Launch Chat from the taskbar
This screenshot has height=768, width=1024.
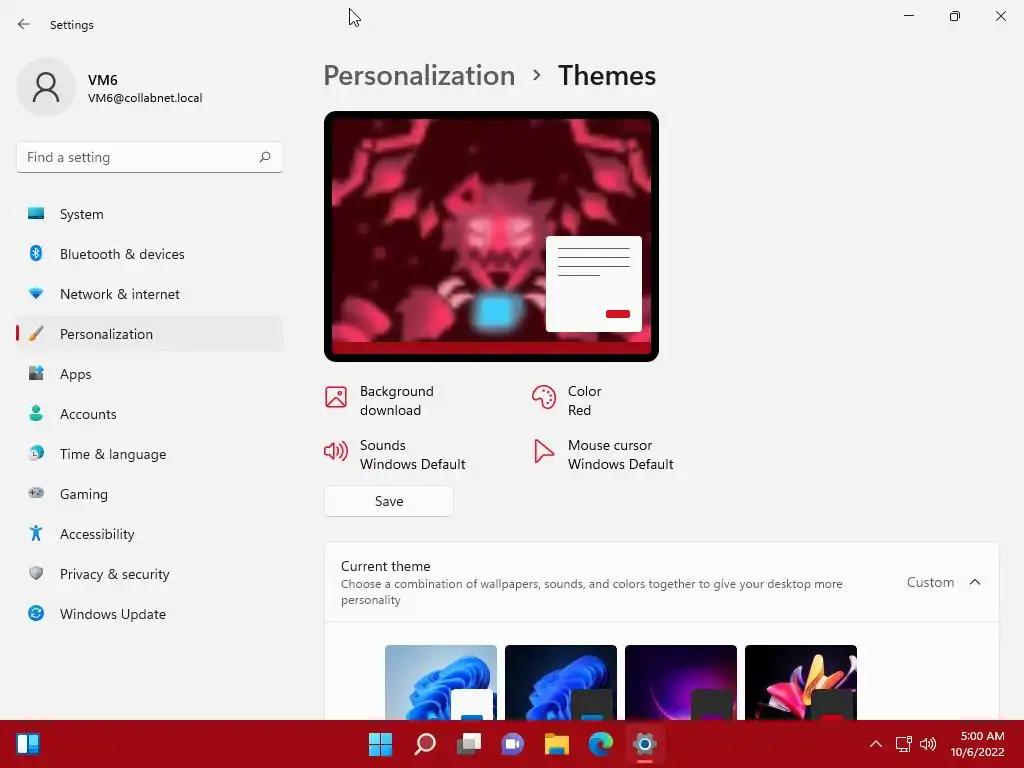coord(513,744)
